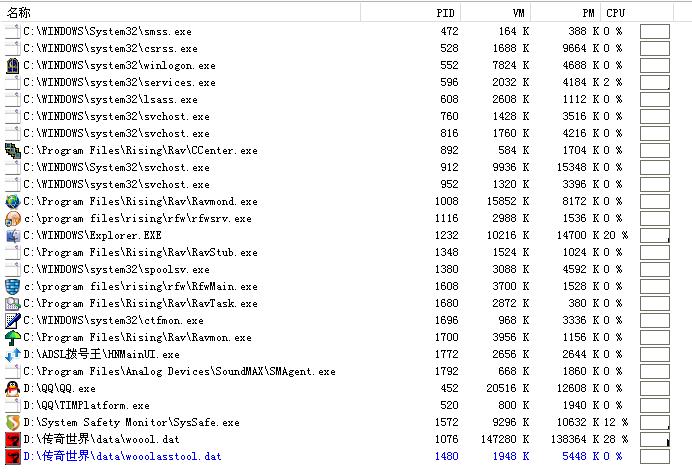Click the winlogon.exe process icon
Image resolution: width=692 pixels, height=476 pixels.
[13, 66]
